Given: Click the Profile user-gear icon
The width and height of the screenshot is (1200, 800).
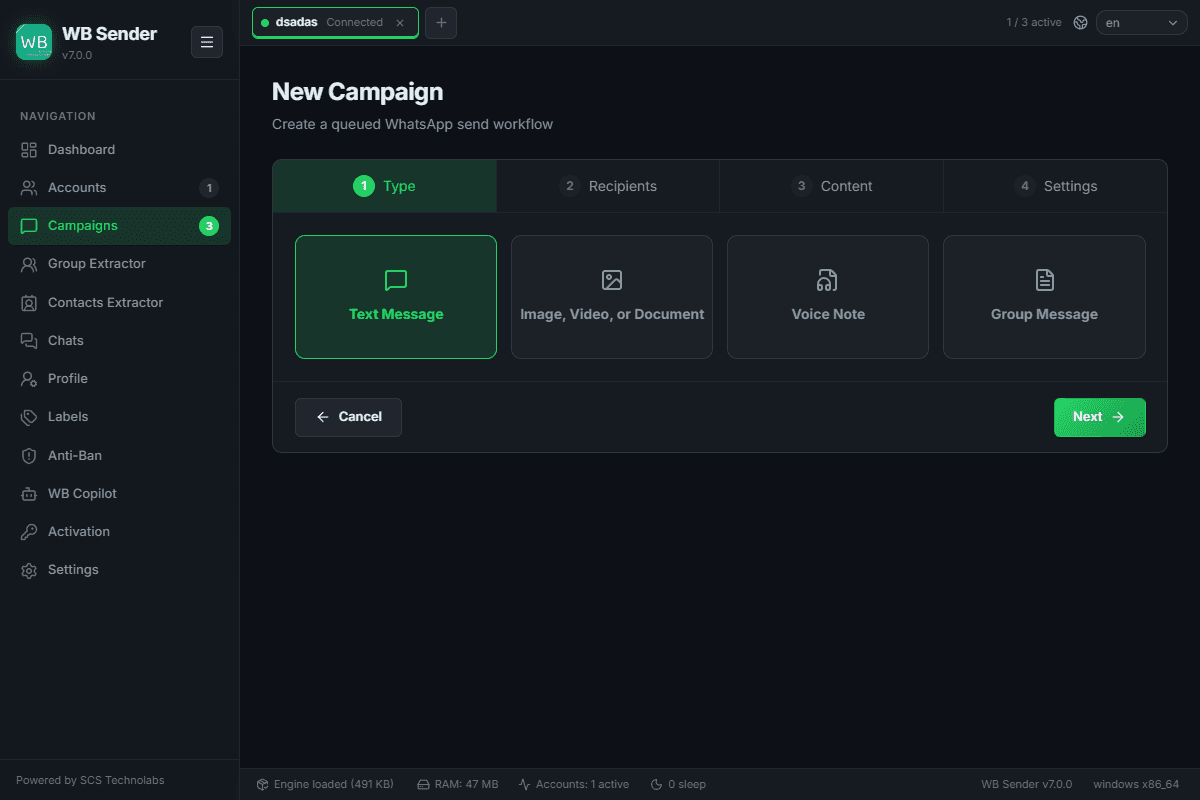Looking at the screenshot, I should 29,379.
